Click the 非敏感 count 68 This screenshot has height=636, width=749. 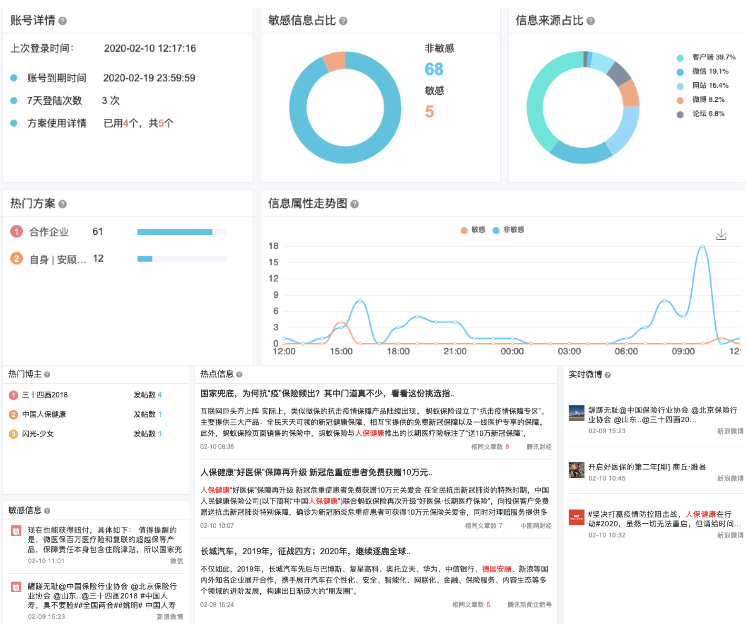pyautogui.click(x=433, y=69)
